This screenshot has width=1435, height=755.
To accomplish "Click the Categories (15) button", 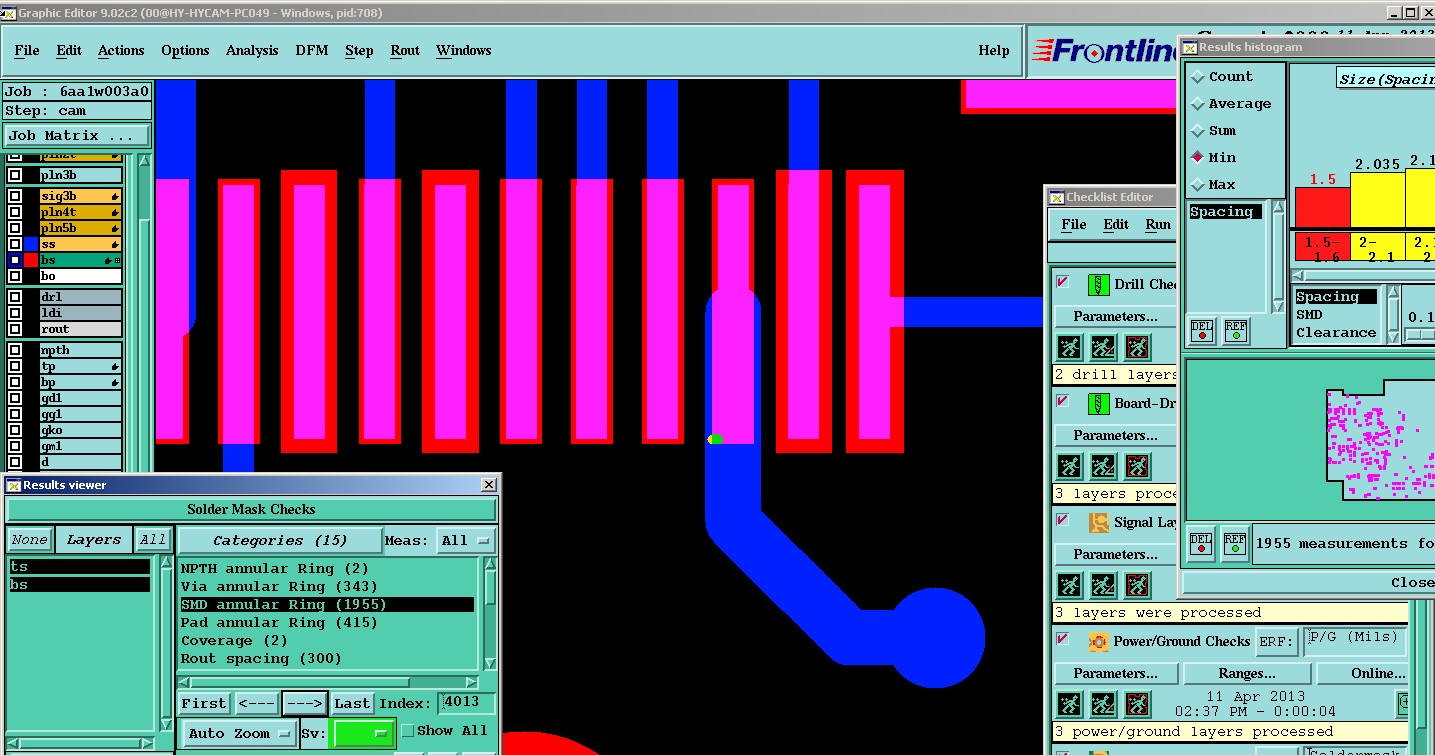I will (x=280, y=540).
